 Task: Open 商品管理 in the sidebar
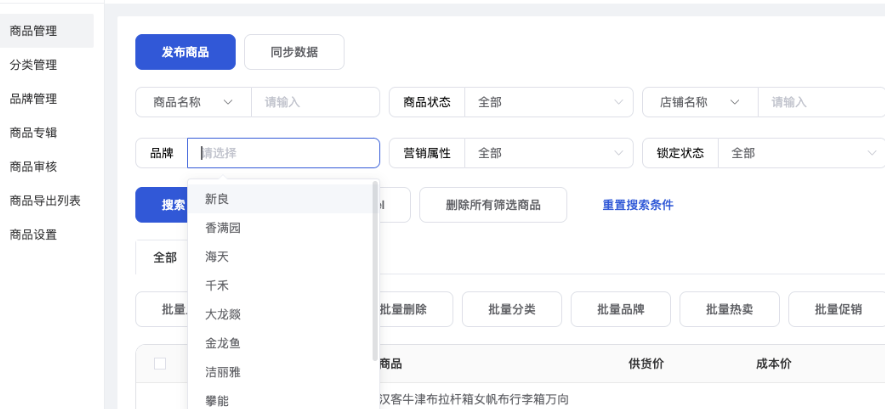[33, 31]
